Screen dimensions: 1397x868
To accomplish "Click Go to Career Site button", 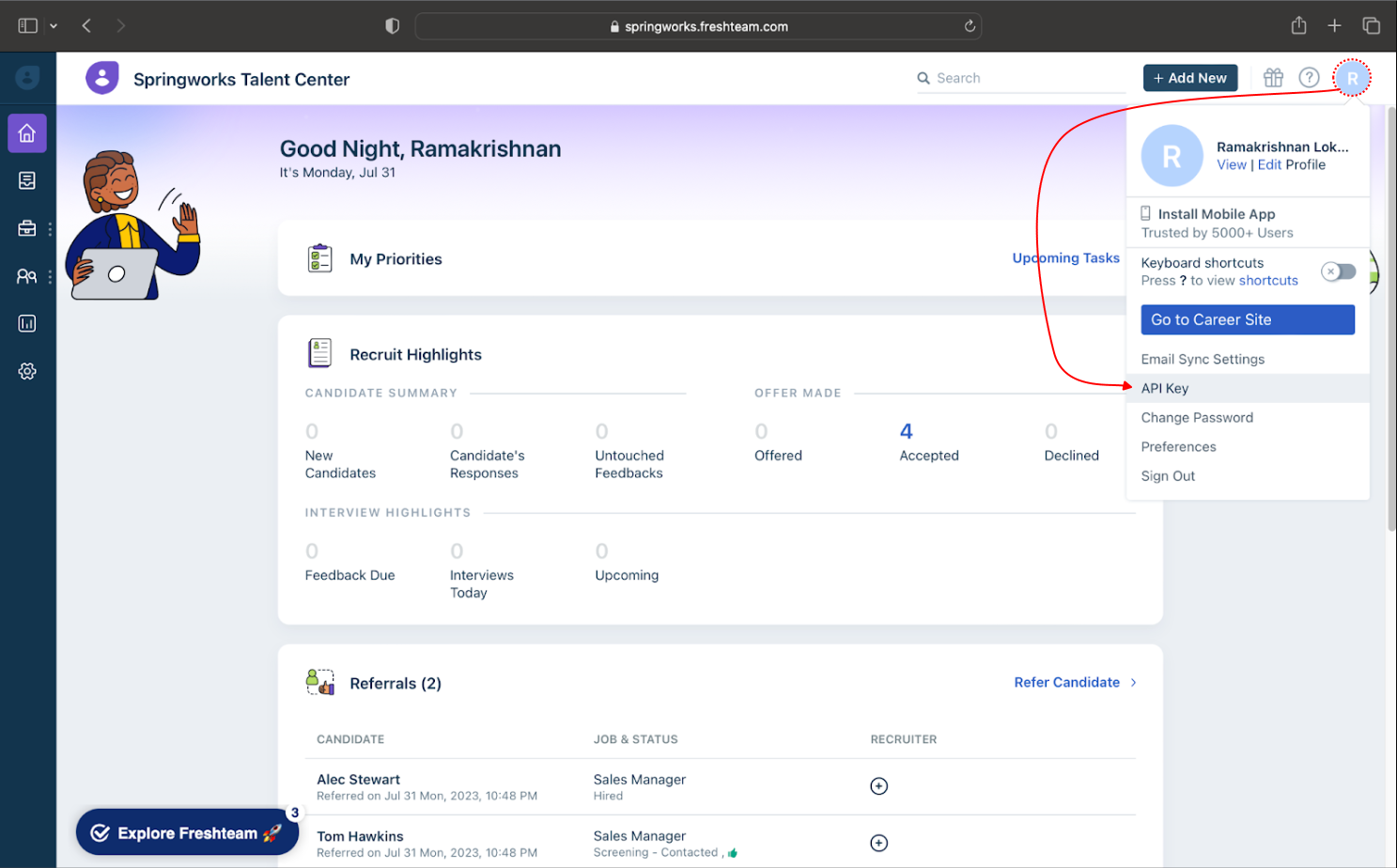I will click(x=1248, y=319).
